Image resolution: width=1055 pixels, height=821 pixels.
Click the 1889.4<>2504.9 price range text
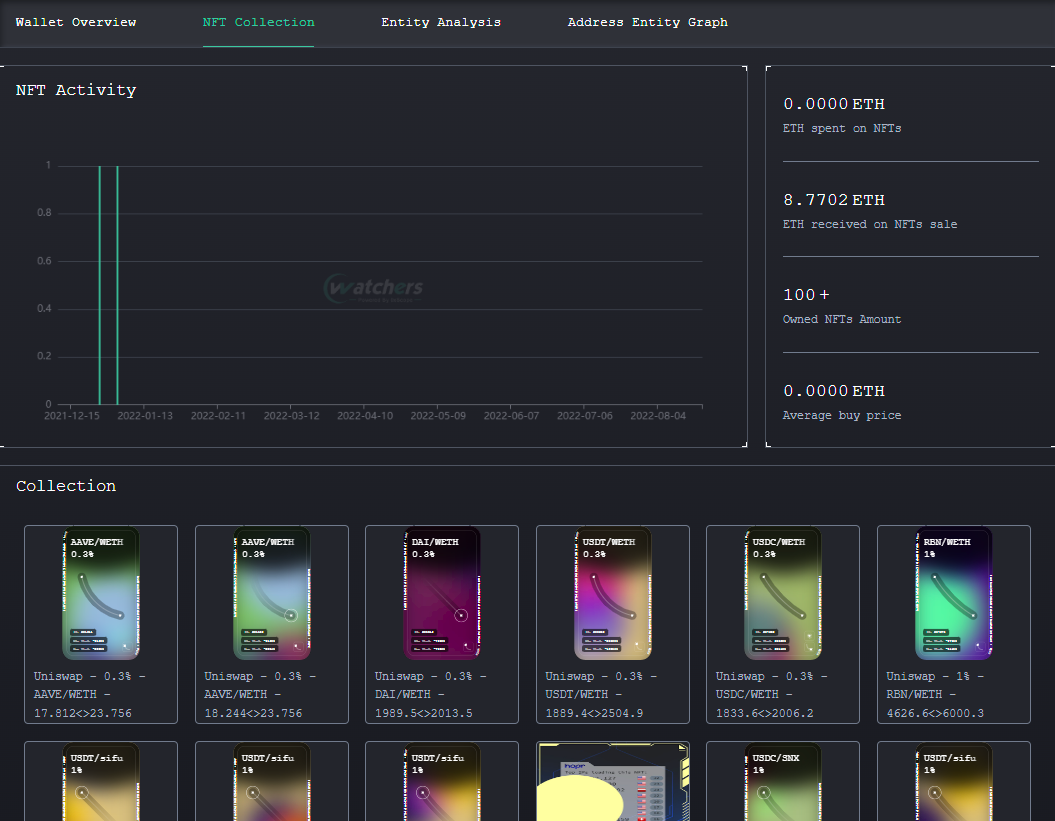594,713
